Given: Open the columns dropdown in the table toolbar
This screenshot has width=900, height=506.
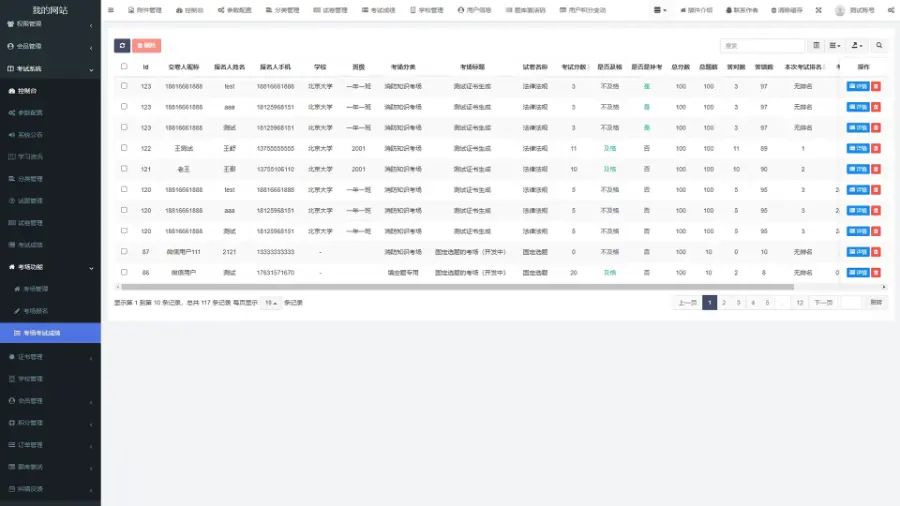Looking at the screenshot, I should tap(835, 46).
